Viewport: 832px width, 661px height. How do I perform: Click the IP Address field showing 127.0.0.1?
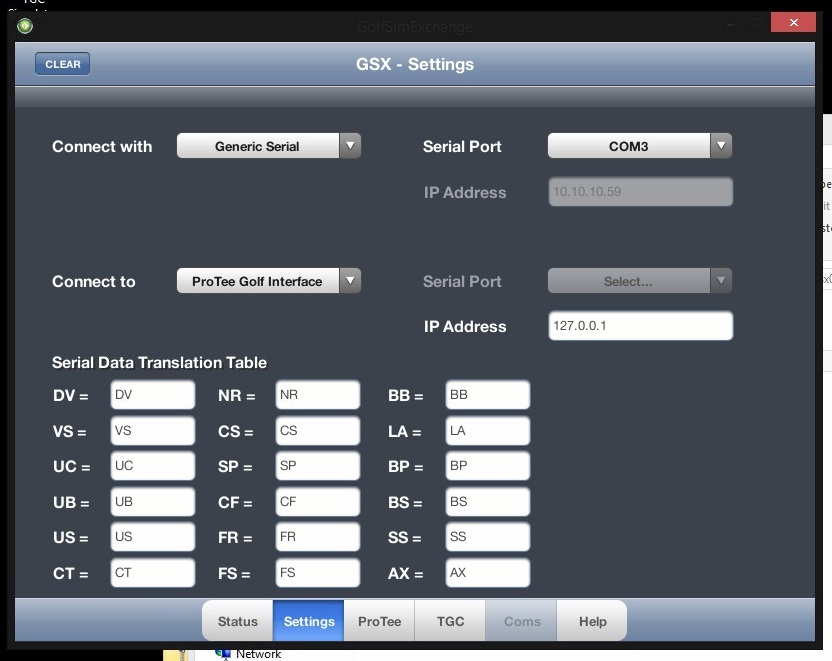(640, 326)
